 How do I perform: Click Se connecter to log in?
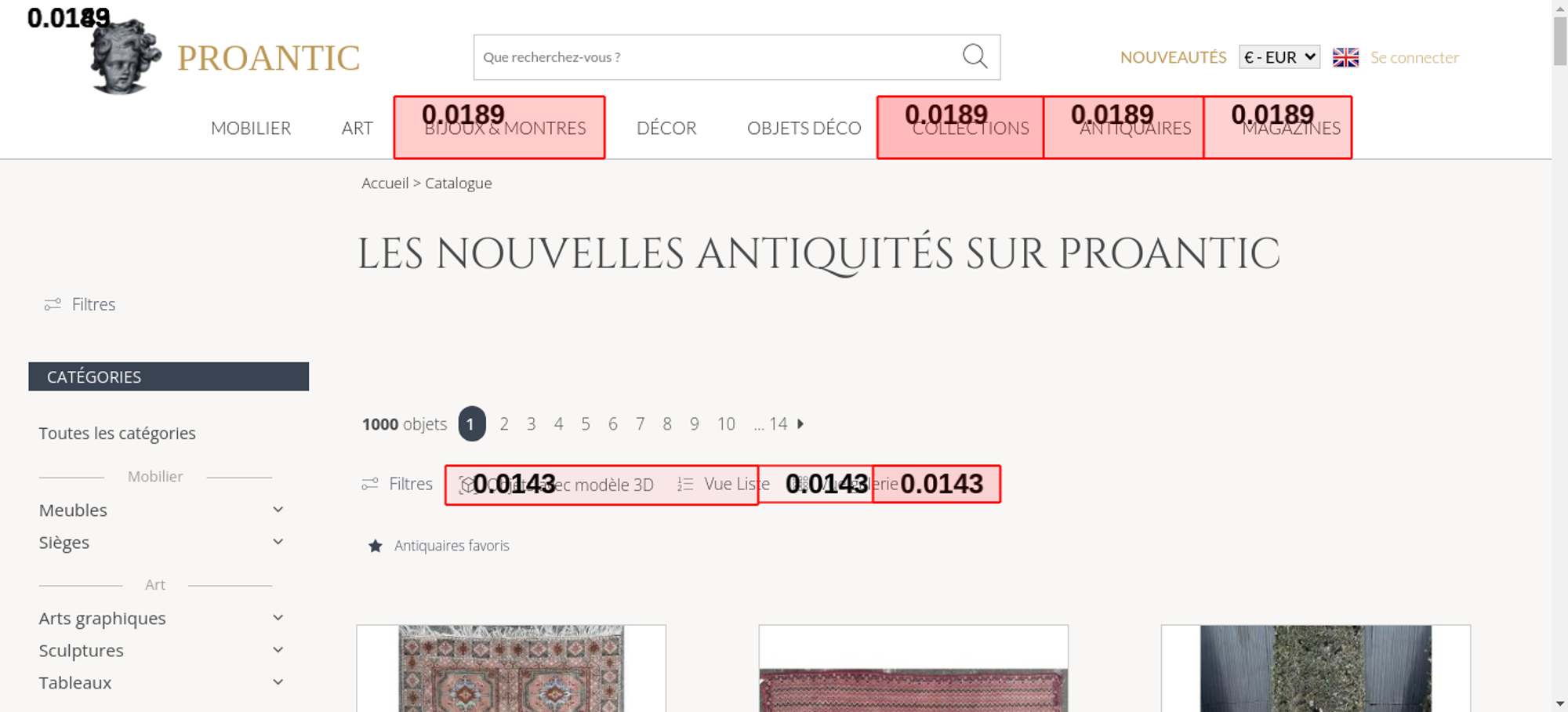[x=1414, y=57]
